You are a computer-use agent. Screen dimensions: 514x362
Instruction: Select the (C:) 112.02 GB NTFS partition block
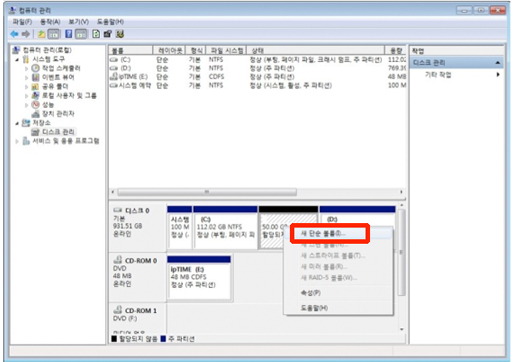point(225,227)
